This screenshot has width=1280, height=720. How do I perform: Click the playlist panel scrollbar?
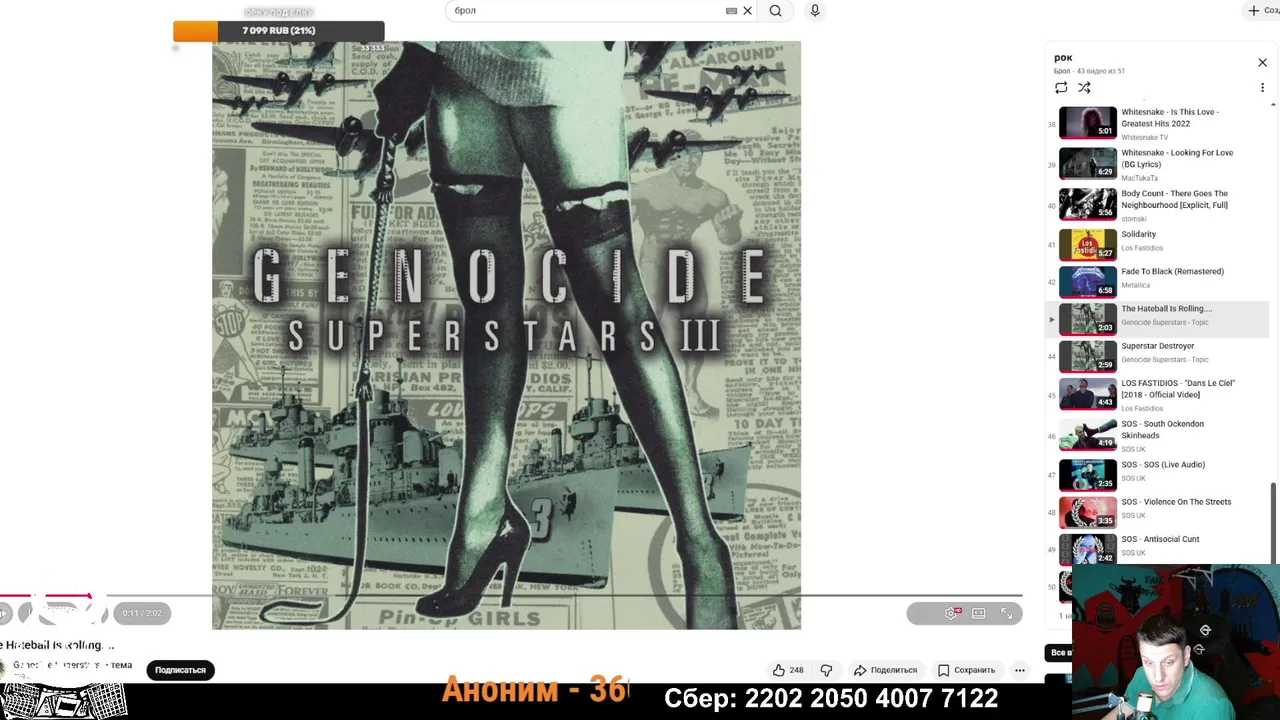[1273, 524]
